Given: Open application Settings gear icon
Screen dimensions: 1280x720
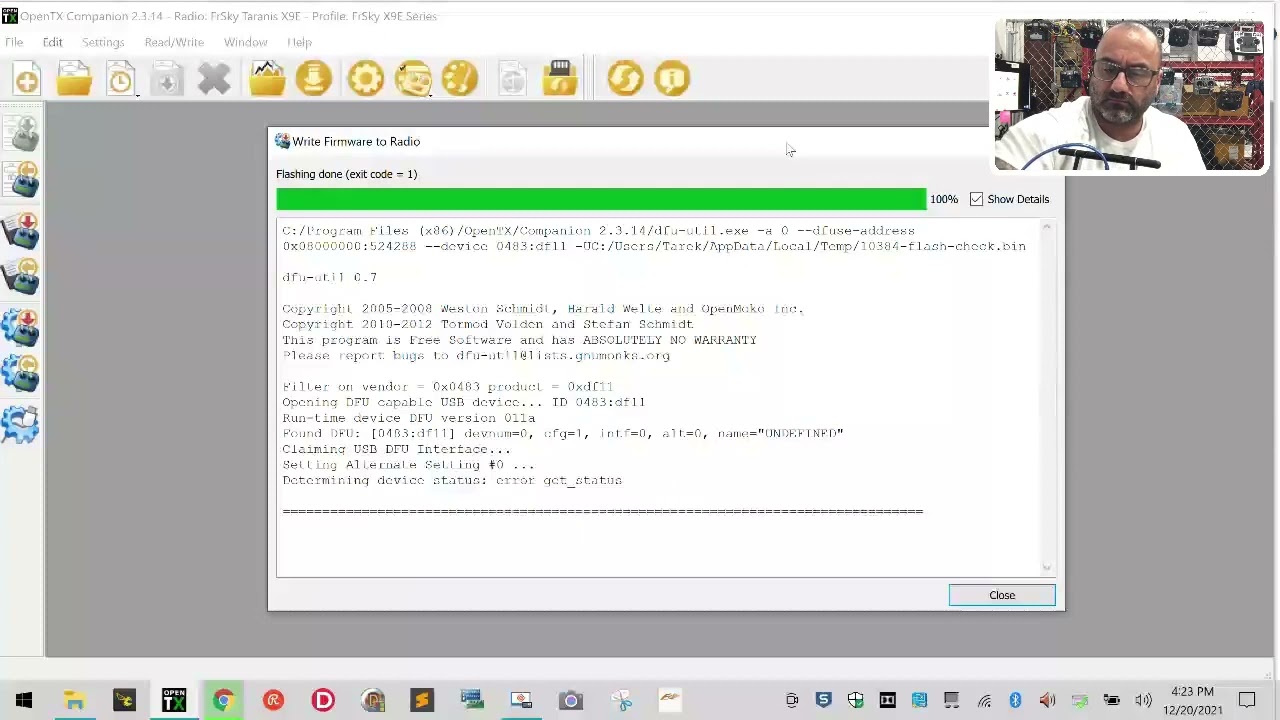Looking at the screenshot, I should coord(366,79).
